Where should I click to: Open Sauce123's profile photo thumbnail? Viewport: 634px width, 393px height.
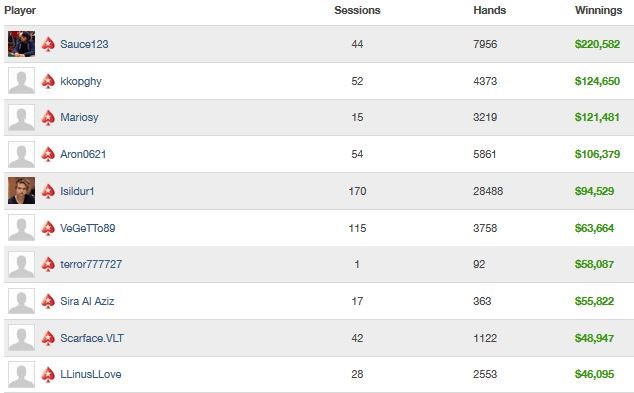(21, 44)
